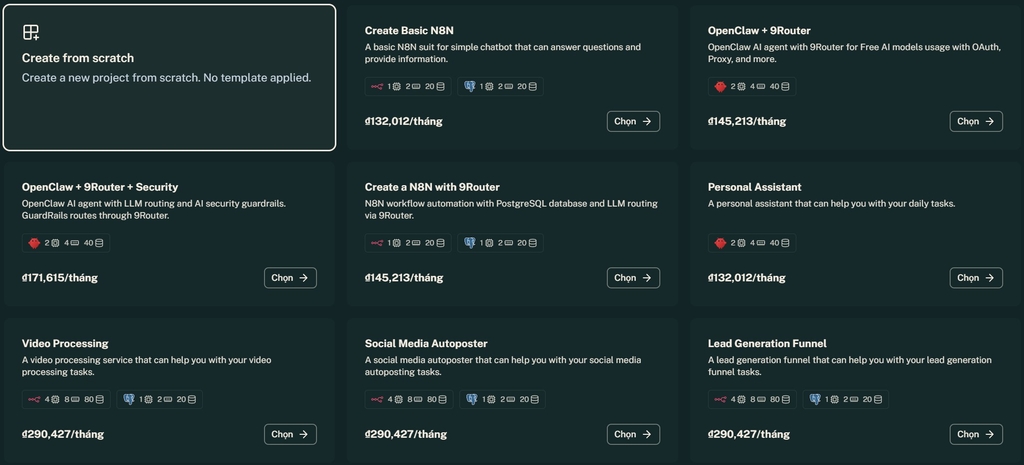Click the "Personal Assistant" card title

pos(754,187)
